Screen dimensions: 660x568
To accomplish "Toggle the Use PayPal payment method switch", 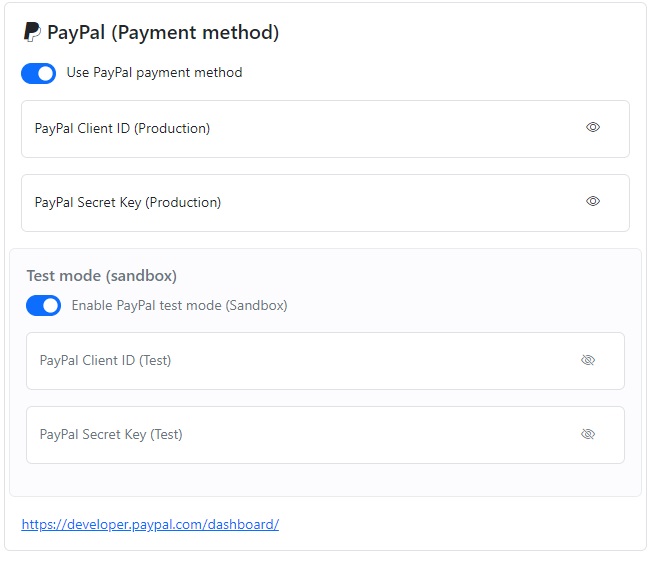I will (38, 73).
